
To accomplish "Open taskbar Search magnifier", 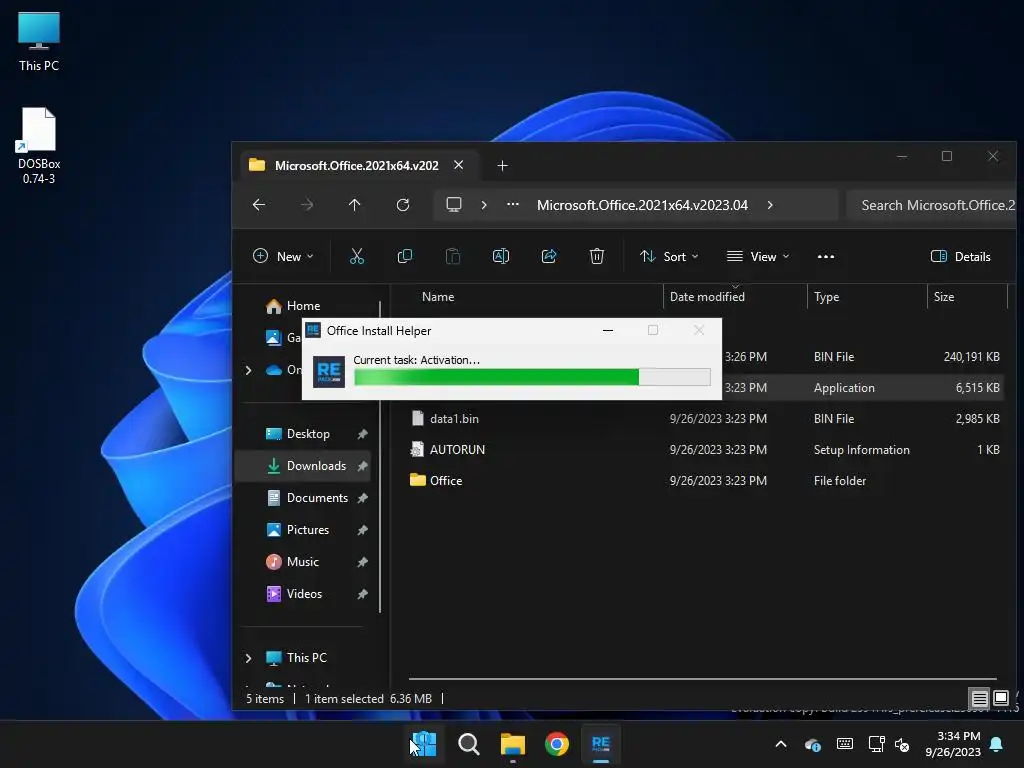I will click(x=468, y=744).
